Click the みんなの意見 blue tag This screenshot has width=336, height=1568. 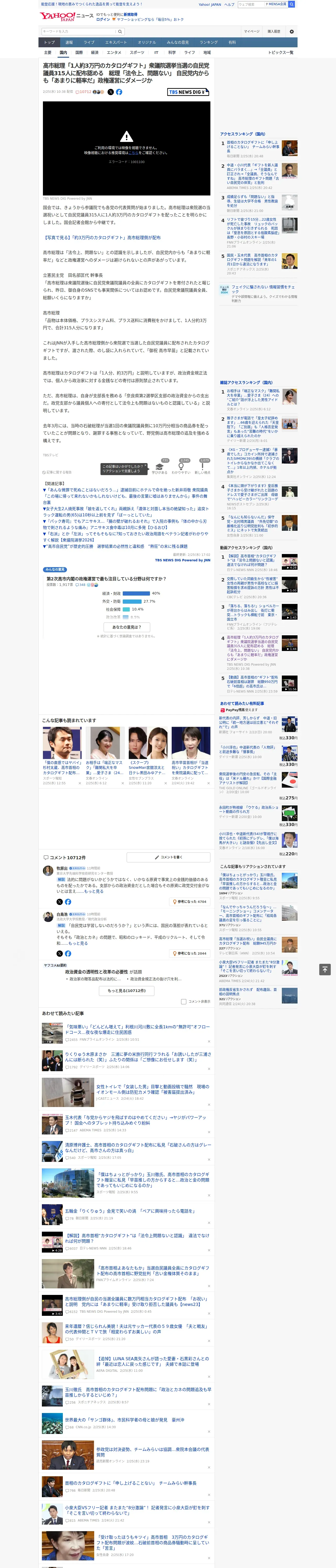point(55,570)
